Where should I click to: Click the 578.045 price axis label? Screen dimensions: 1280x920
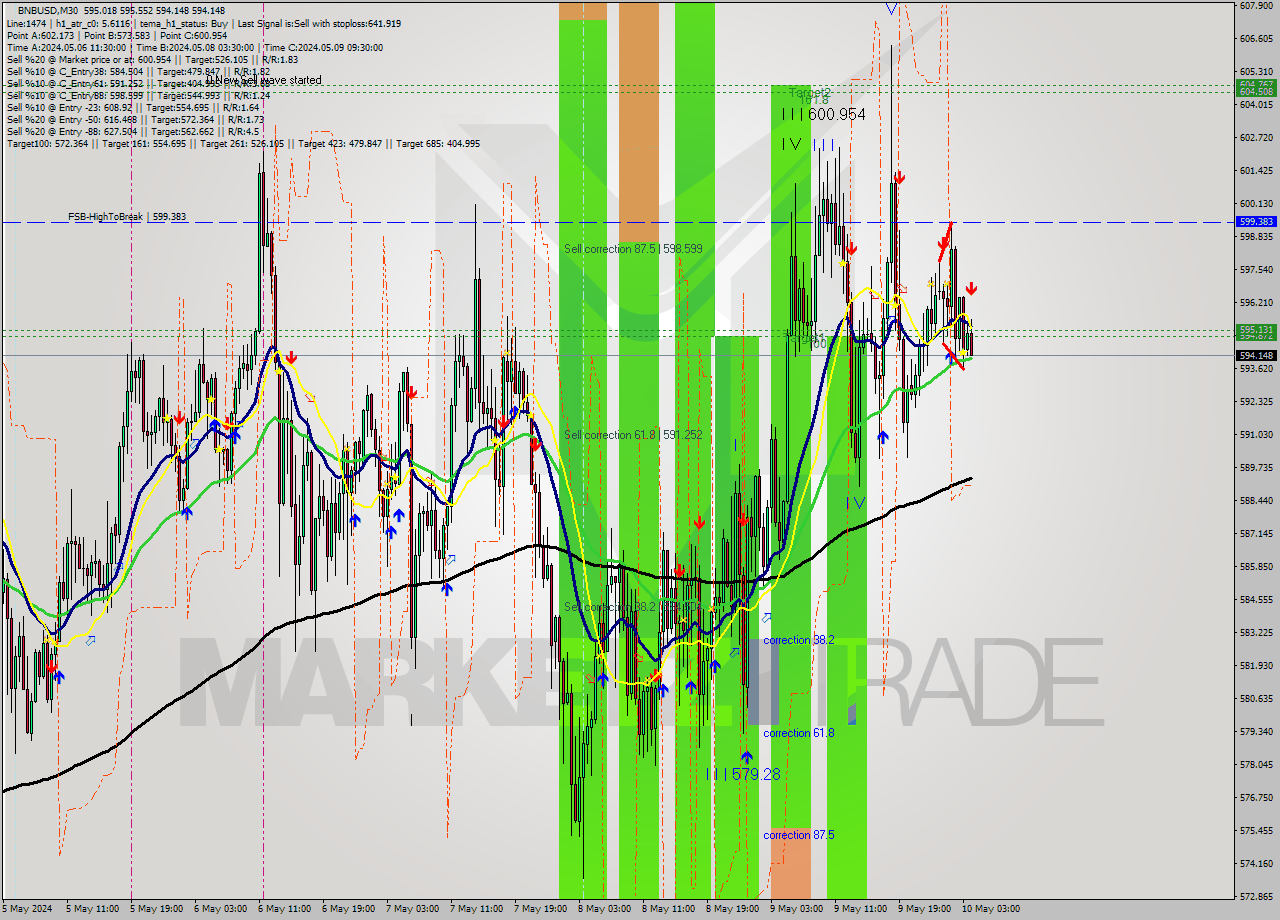click(1256, 765)
